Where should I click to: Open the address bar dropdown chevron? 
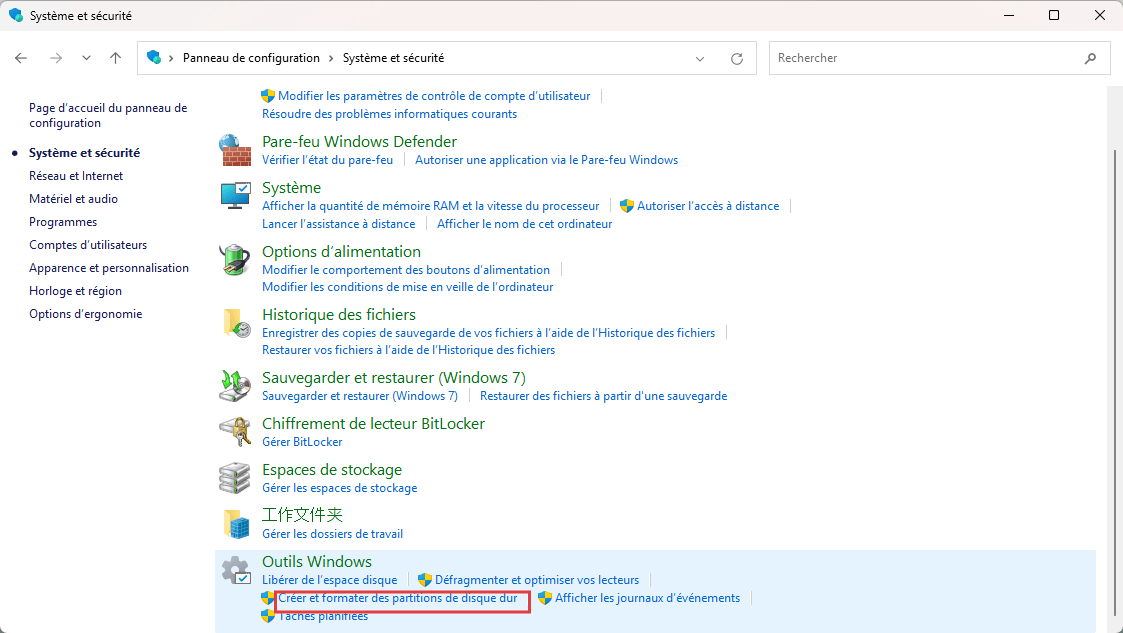tap(700, 58)
